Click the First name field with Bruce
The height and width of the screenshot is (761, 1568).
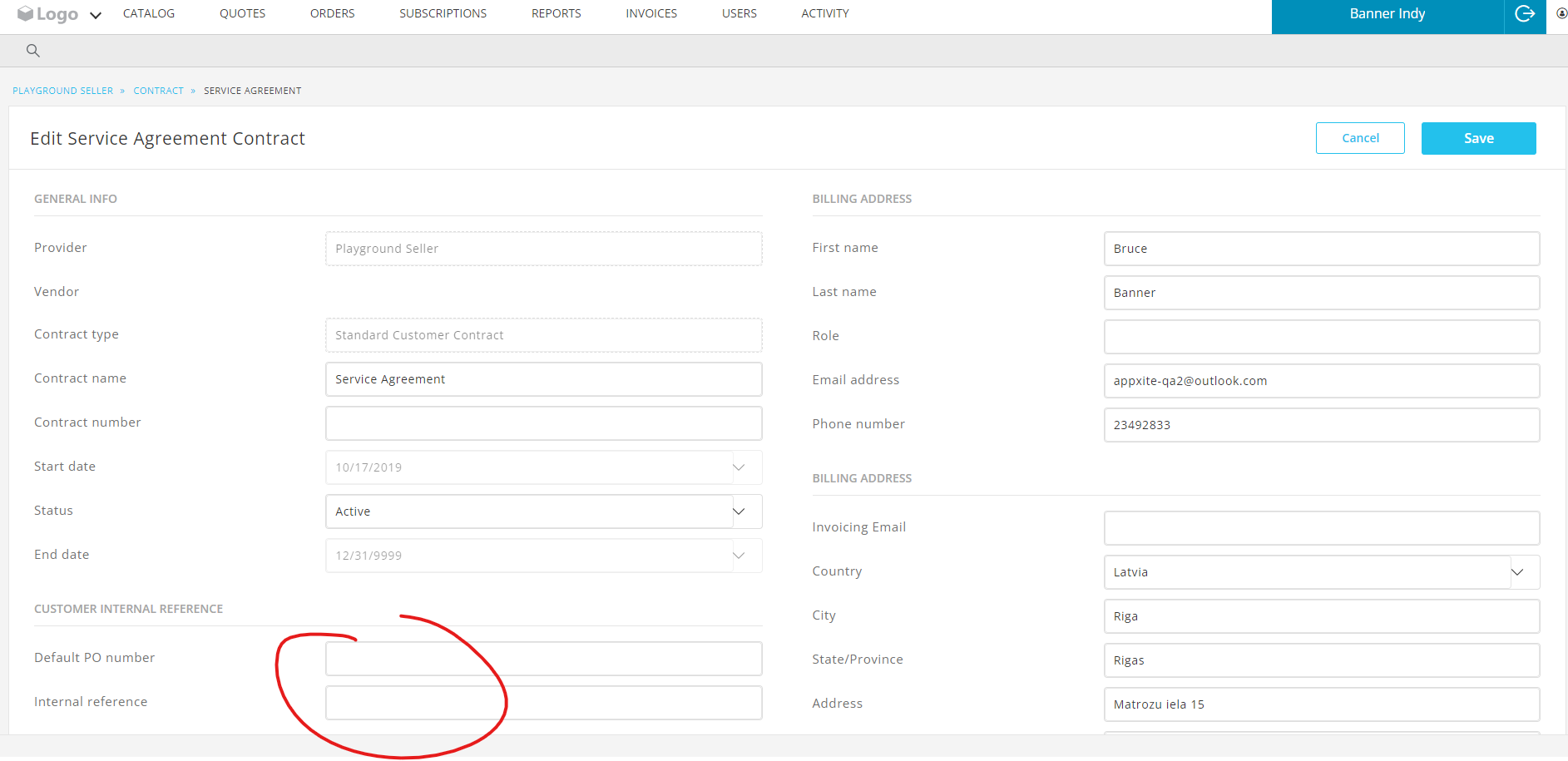point(1322,249)
